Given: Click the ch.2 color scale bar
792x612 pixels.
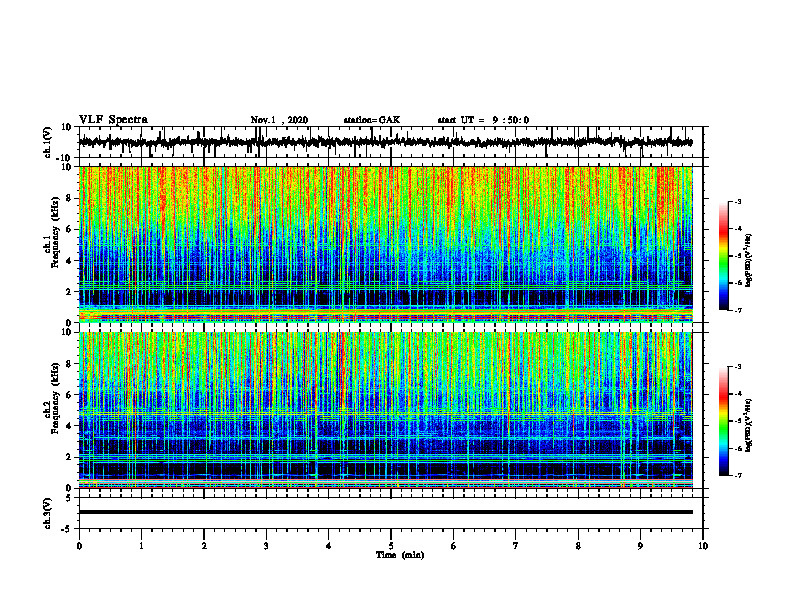Looking at the screenshot, I should tap(724, 421).
